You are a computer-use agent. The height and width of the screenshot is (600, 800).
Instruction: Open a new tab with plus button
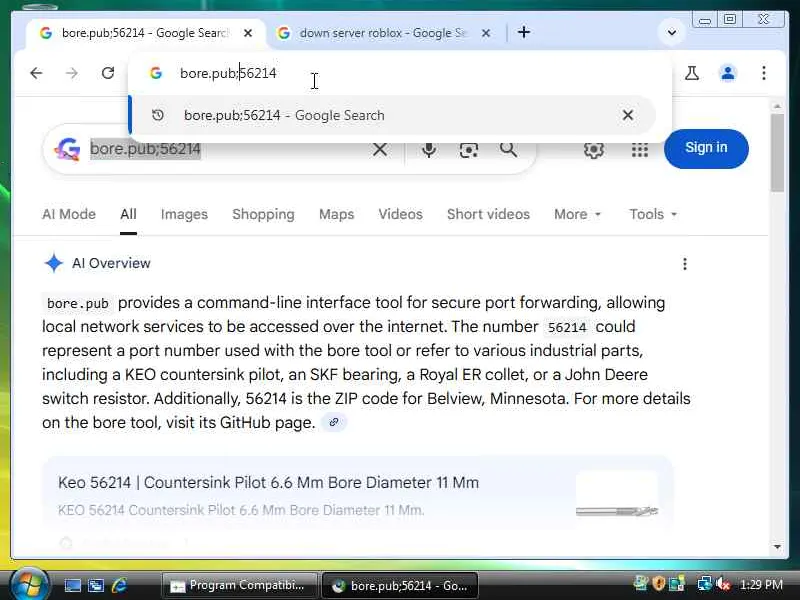pyautogui.click(x=523, y=33)
